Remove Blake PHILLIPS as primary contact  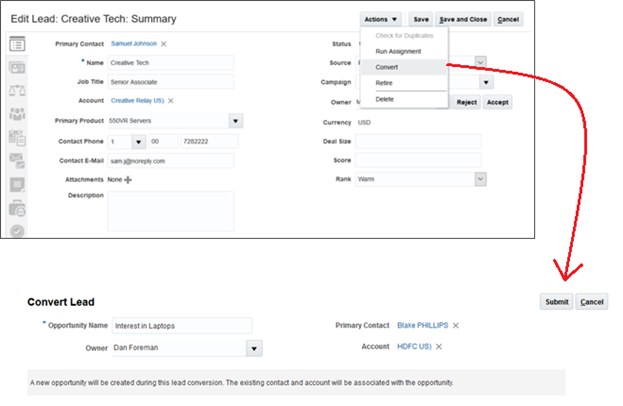click(x=456, y=325)
